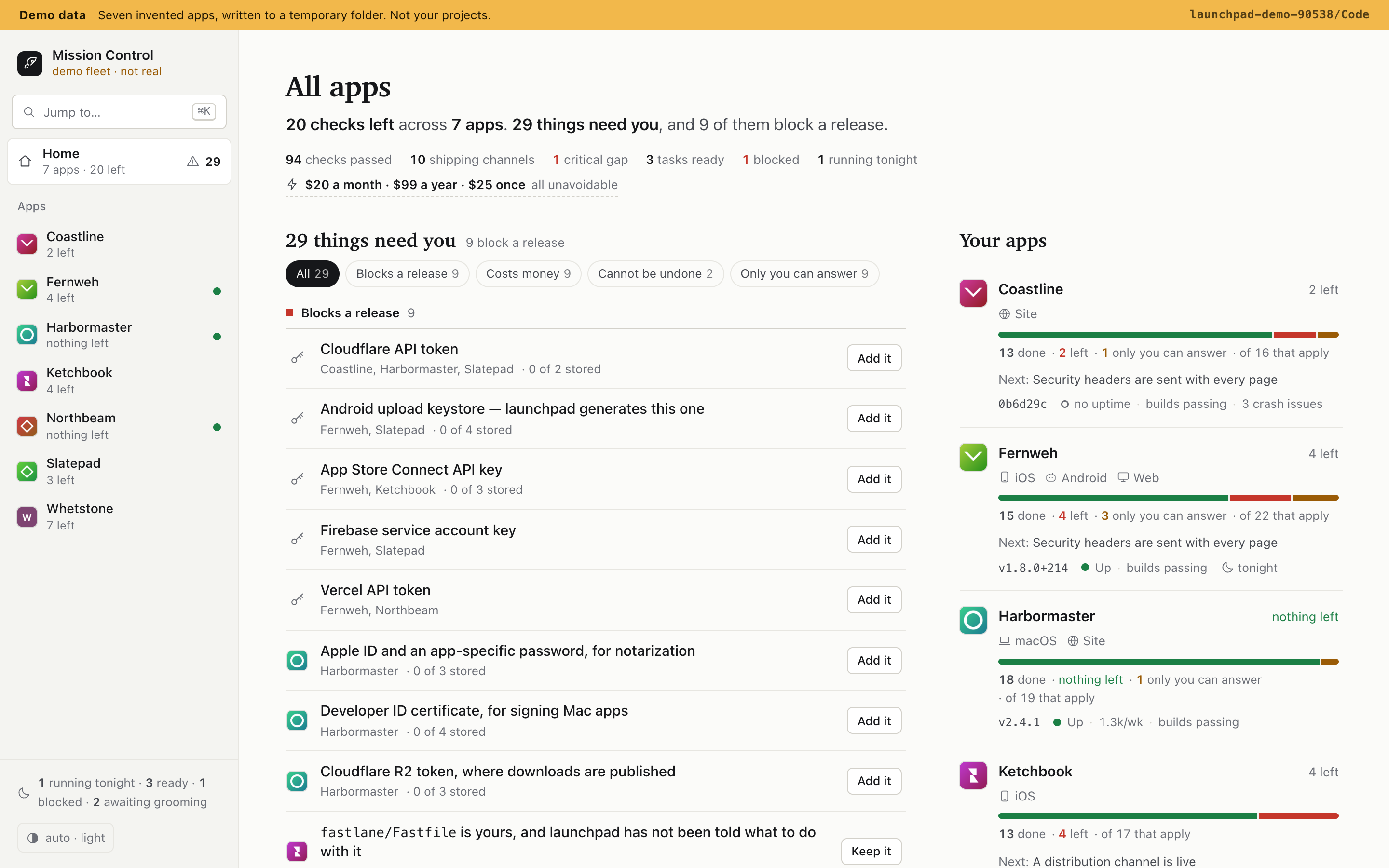Toggle the auto · light theme switch

[66, 838]
